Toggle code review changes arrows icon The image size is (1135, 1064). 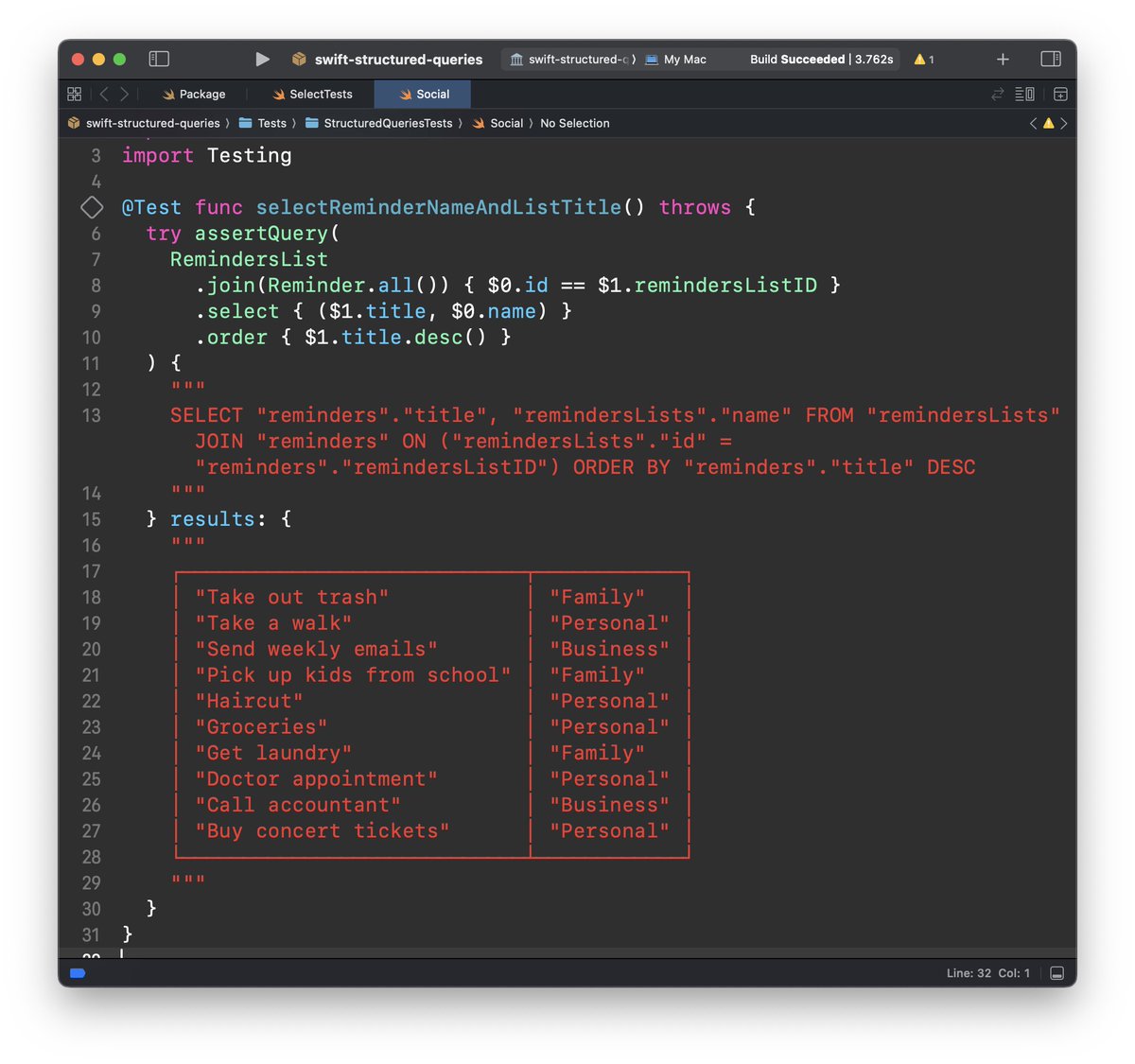(997, 94)
